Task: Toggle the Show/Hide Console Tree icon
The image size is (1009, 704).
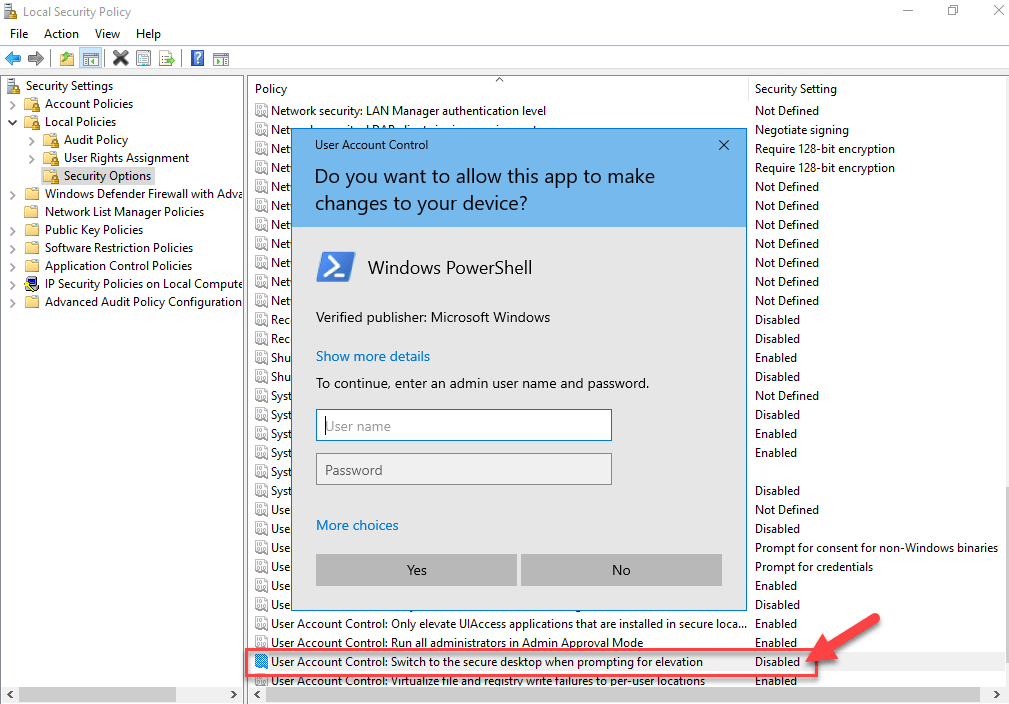Action: click(90, 57)
